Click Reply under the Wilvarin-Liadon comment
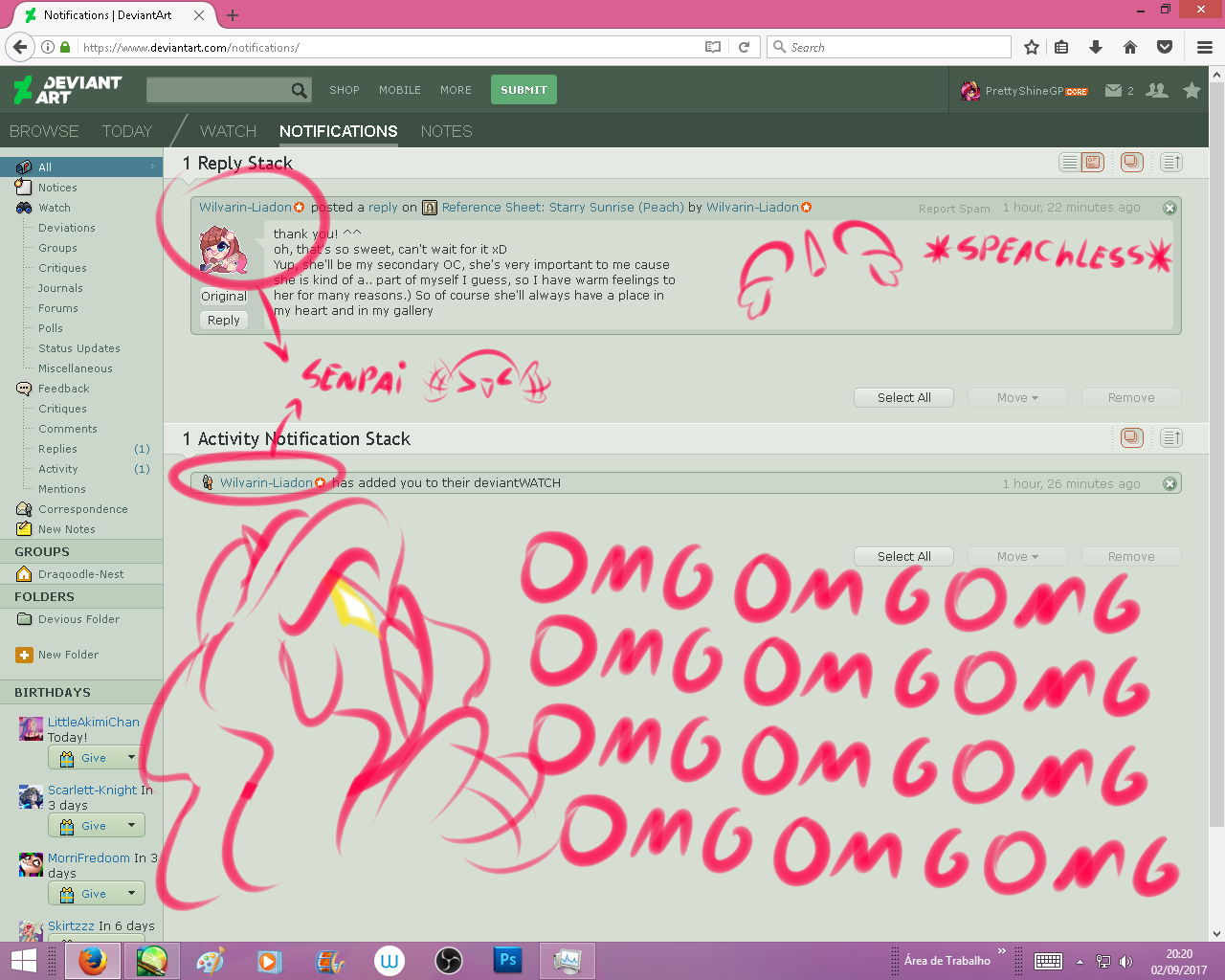Screen dimensions: 1225x980 click(224, 321)
